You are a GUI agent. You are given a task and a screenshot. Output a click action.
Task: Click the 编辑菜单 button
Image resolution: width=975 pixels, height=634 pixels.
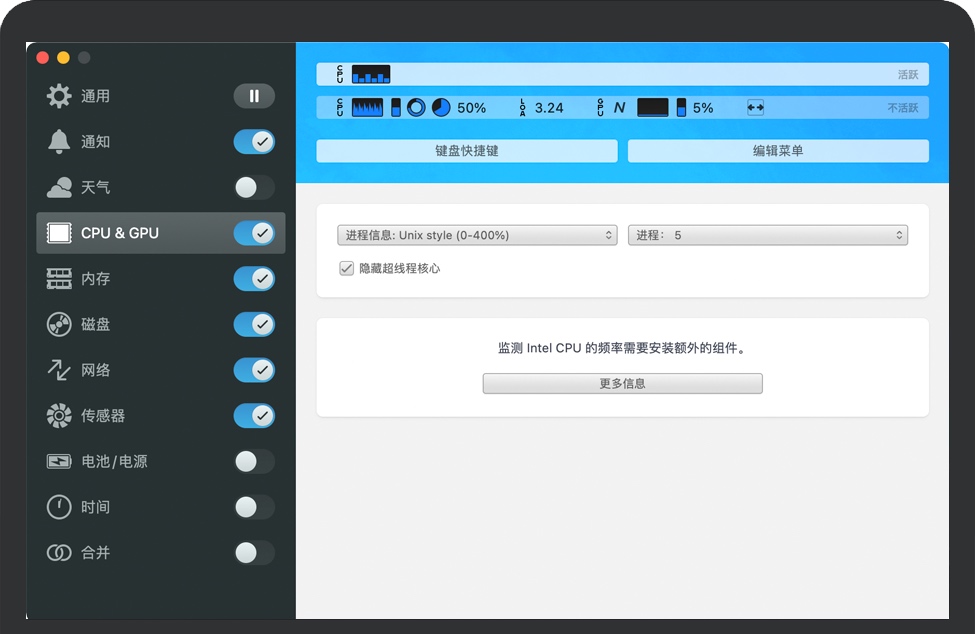coord(778,151)
